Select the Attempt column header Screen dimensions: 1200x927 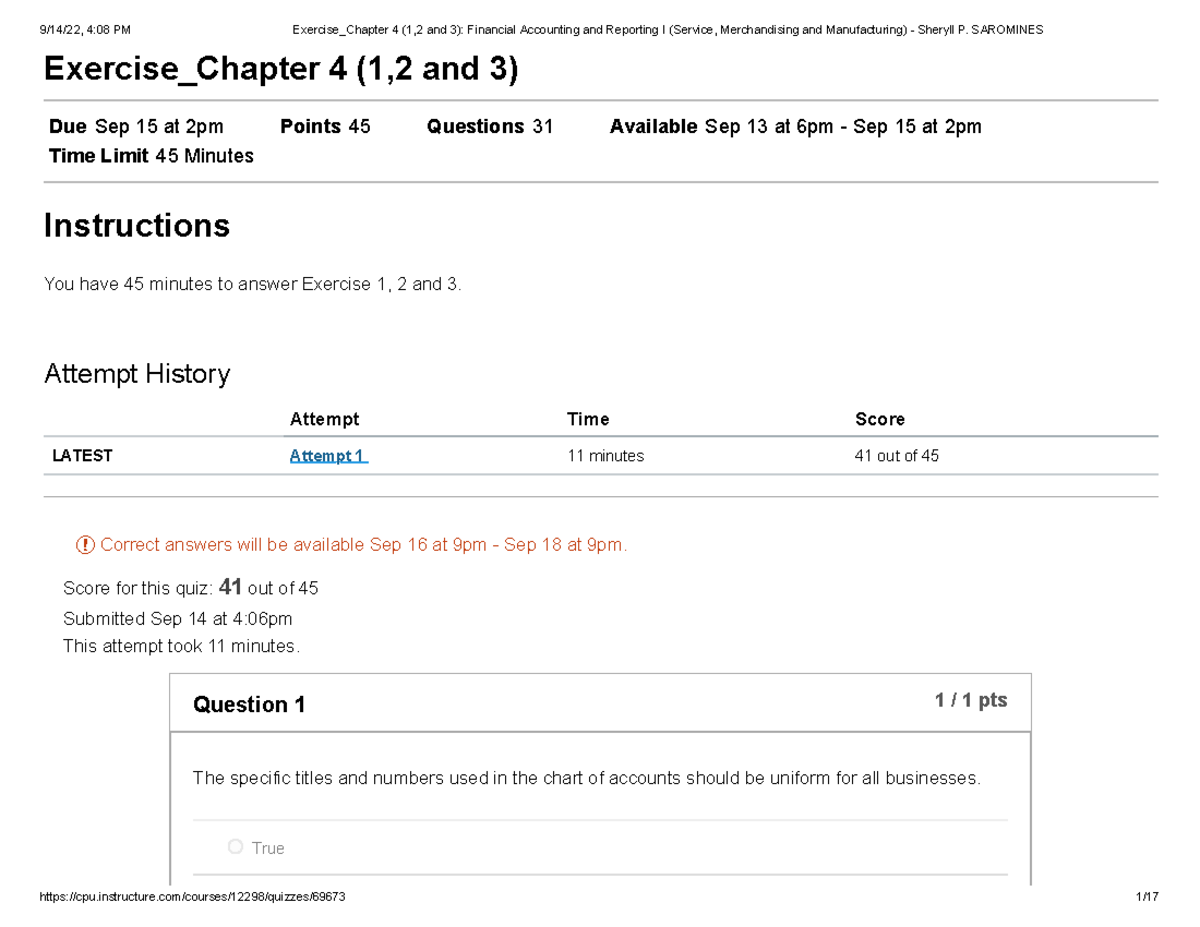(324, 419)
